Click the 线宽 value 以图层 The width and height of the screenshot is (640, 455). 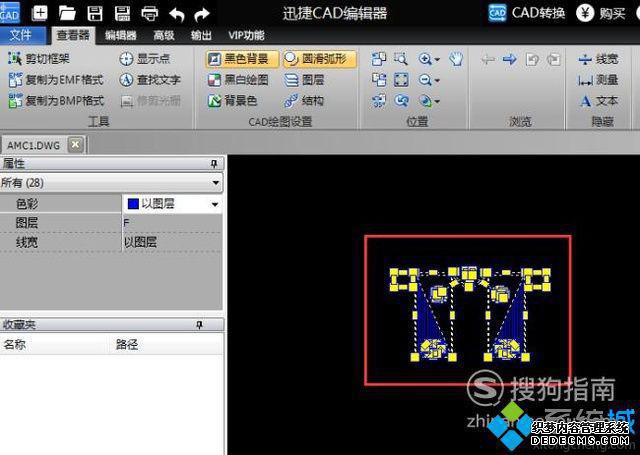click(x=172, y=242)
